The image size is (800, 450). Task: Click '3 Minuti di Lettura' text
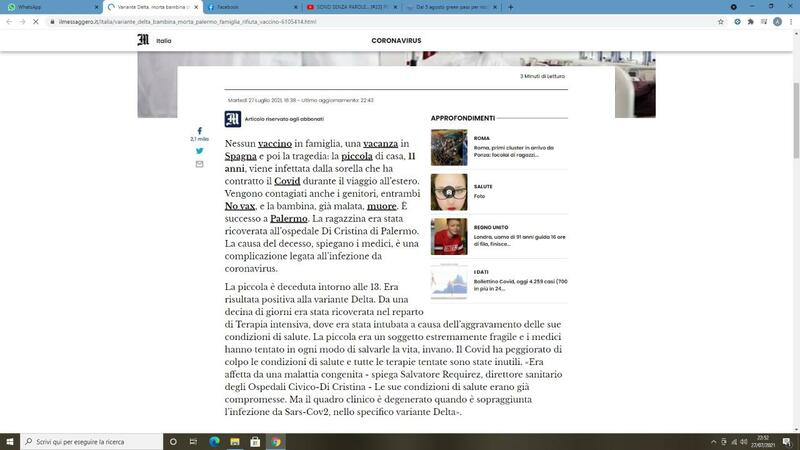[542, 76]
